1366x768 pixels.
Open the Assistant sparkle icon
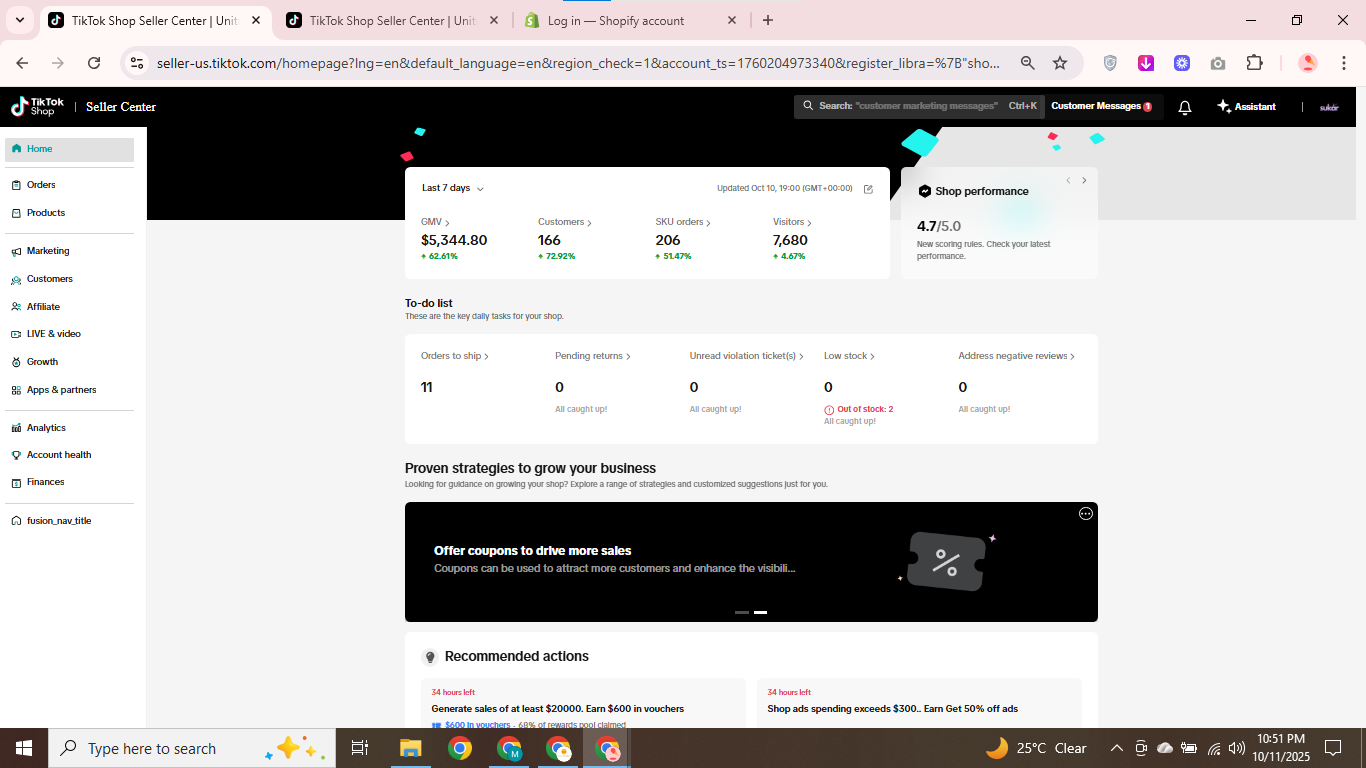pos(1223,107)
